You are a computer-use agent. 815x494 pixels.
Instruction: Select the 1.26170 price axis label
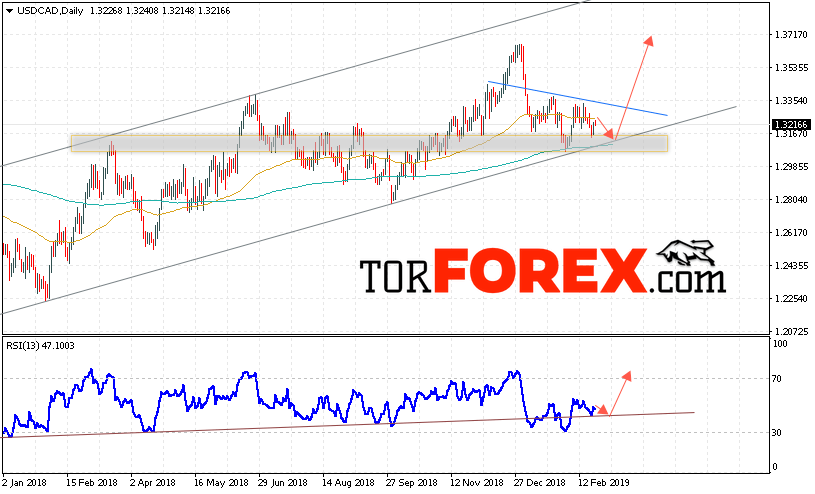[x=791, y=232]
